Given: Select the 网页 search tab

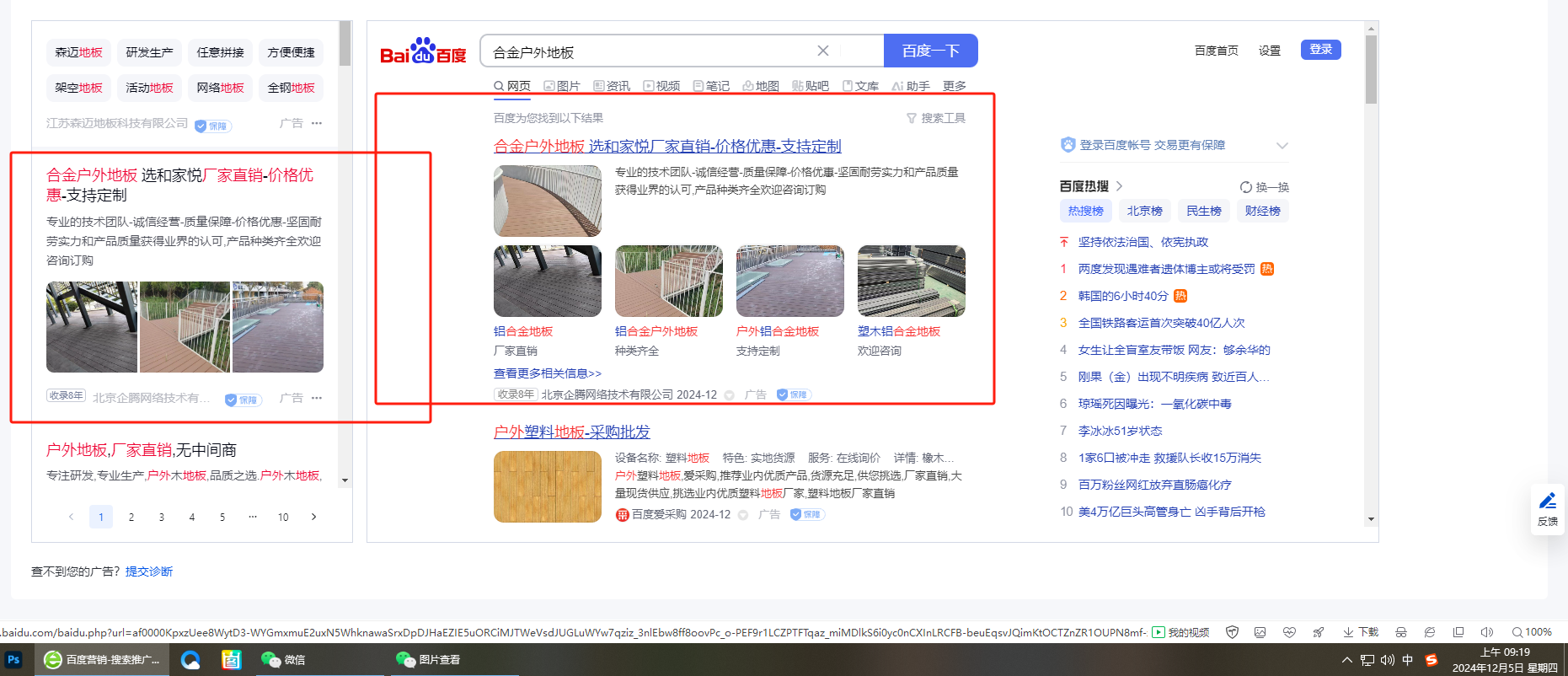Looking at the screenshot, I should pyautogui.click(x=512, y=86).
